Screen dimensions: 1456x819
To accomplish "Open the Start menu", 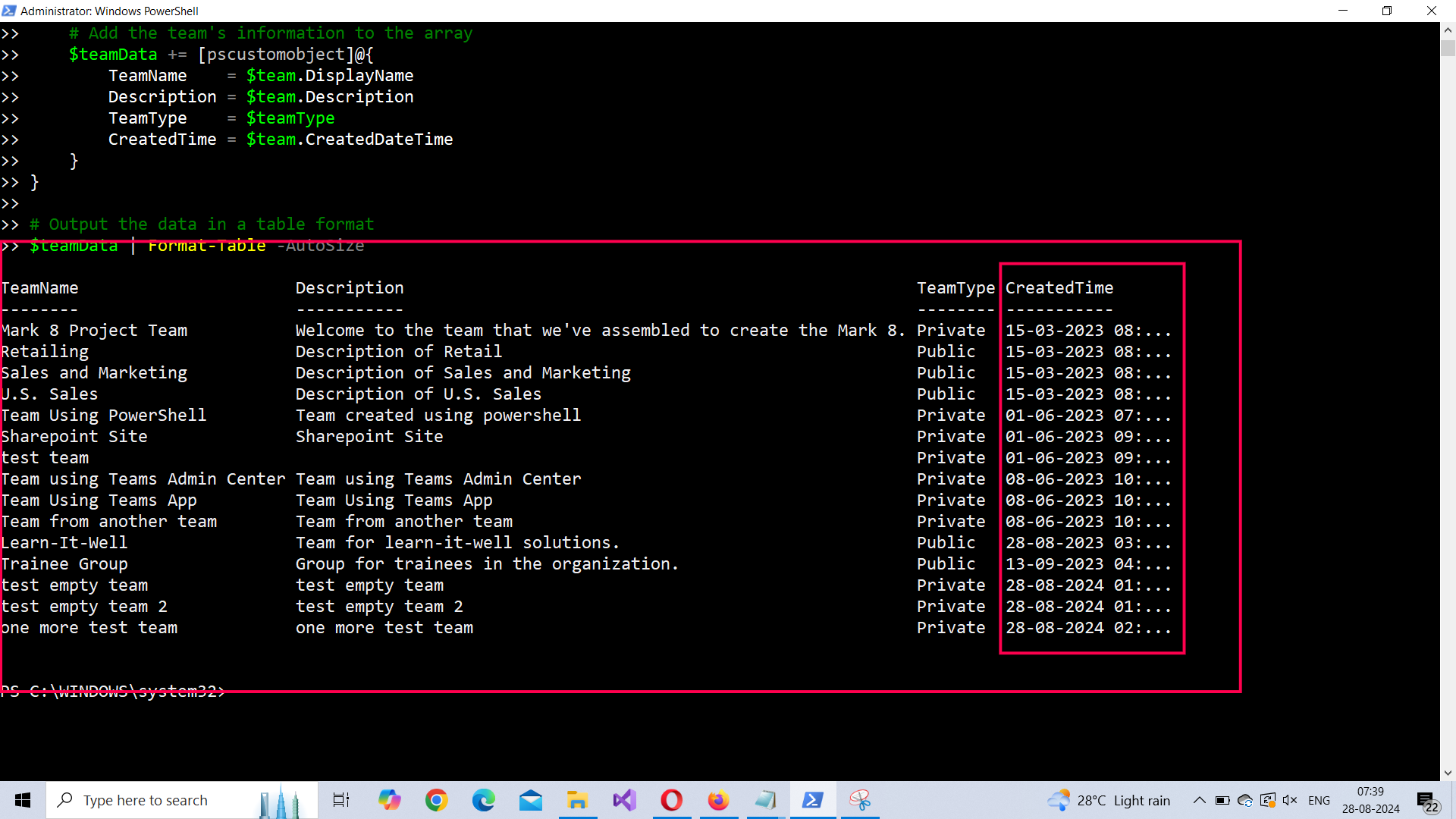I will pyautogui.click(x=22, y=800).
